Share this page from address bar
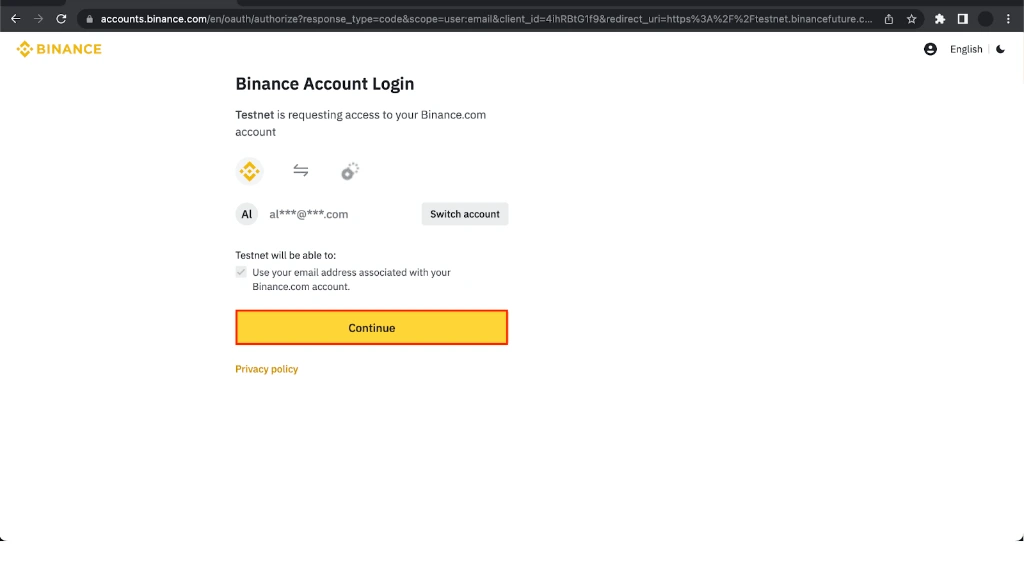This screenshot has height=576, width=1024. 889,19
